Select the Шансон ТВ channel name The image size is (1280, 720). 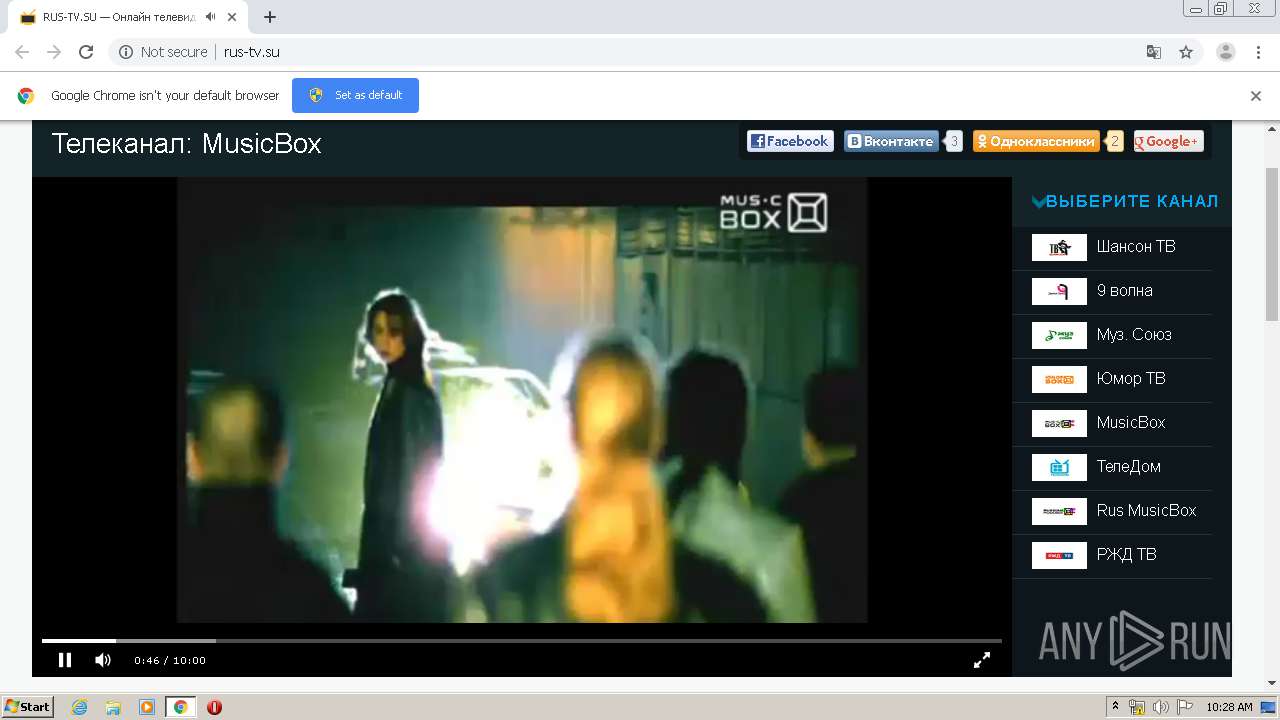click(1136, 247)
